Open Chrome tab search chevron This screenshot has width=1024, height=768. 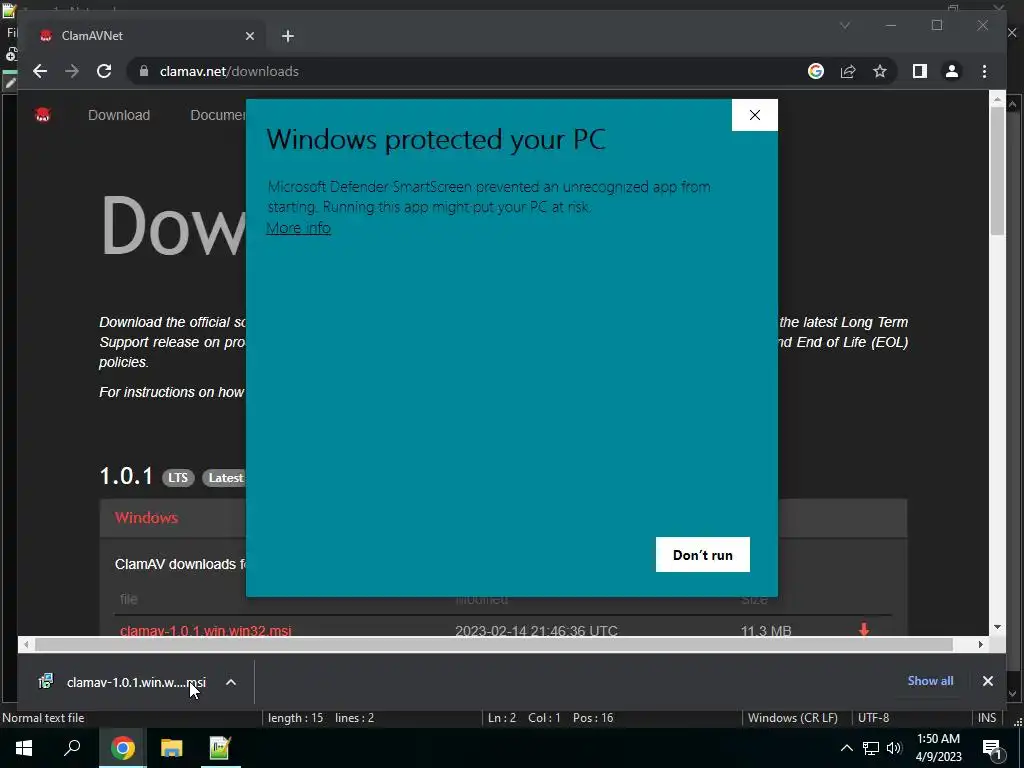coord(844,25)
